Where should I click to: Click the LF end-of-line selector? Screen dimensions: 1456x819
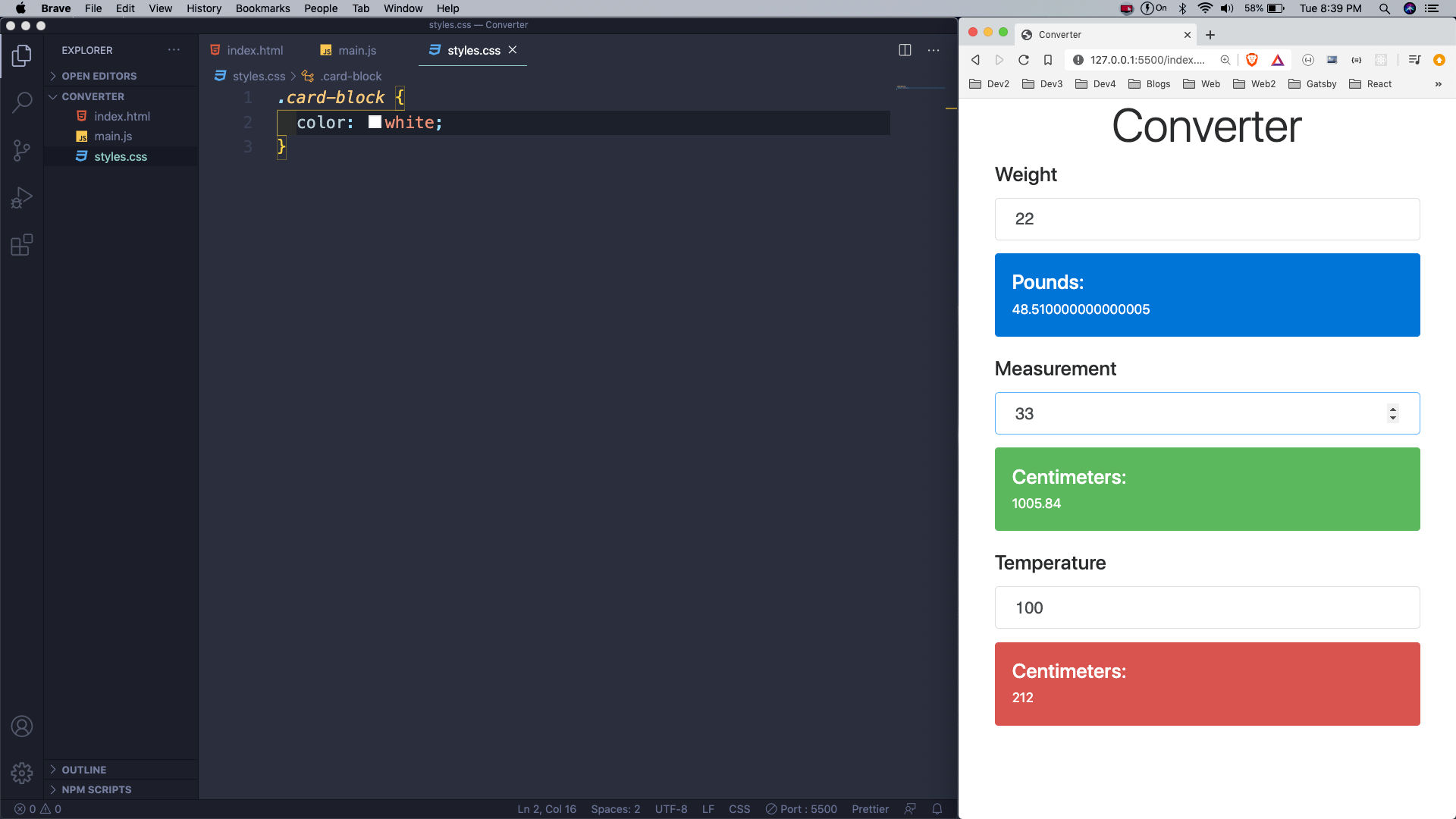[708, 809]
